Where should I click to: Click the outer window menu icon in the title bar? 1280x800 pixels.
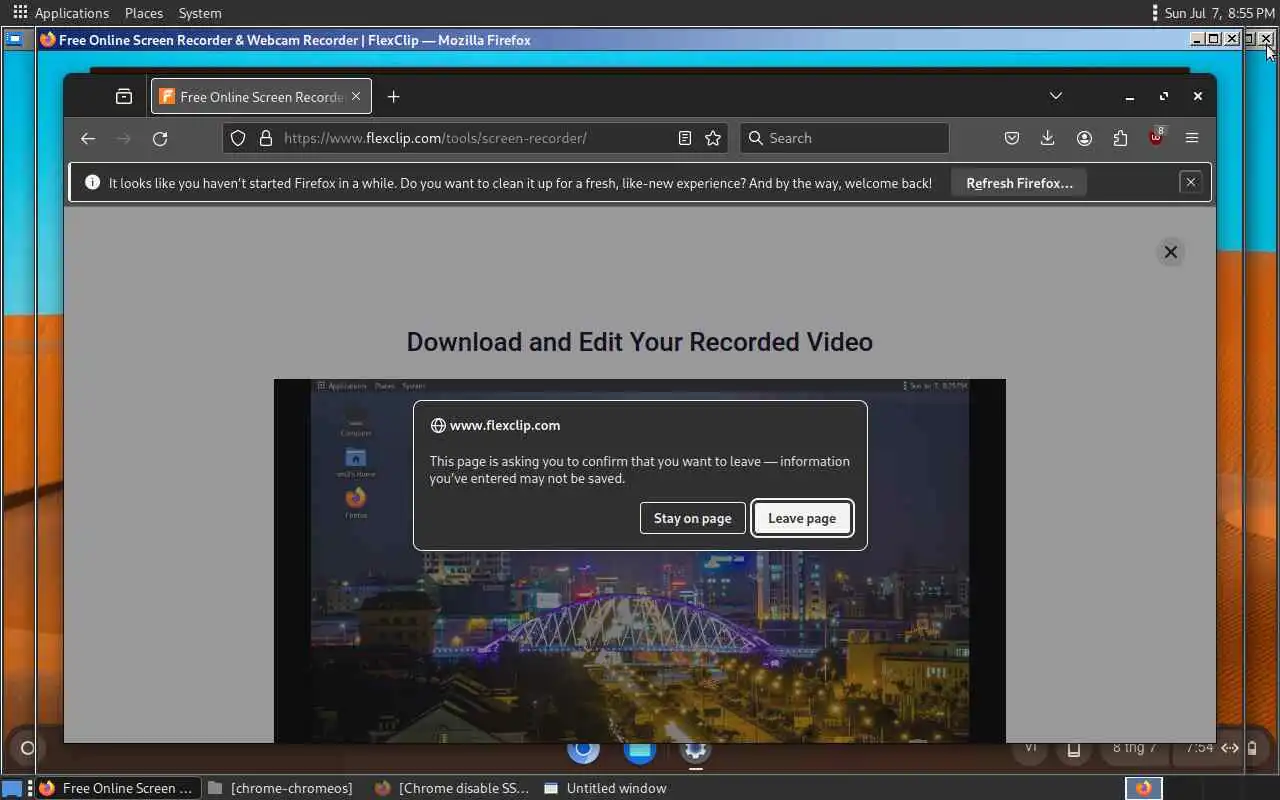(x=14, y=40)
